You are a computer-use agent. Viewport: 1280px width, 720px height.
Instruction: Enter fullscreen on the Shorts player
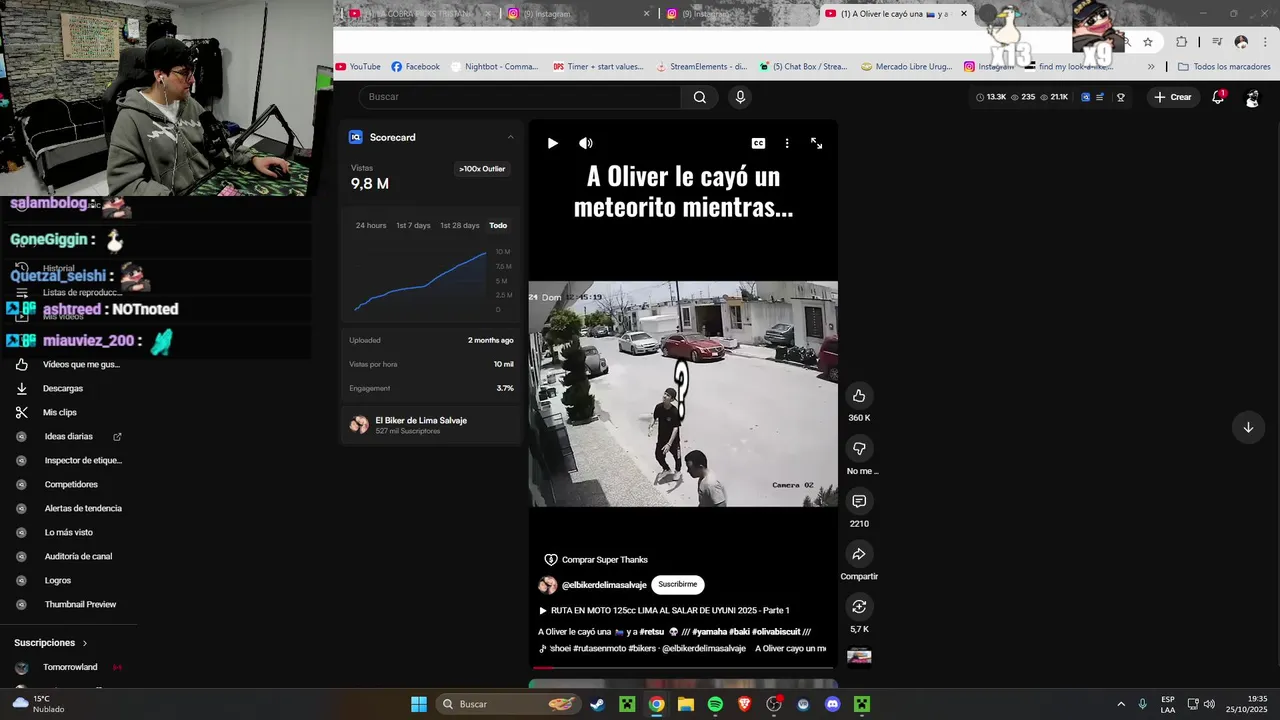click(x=816, y=143)
